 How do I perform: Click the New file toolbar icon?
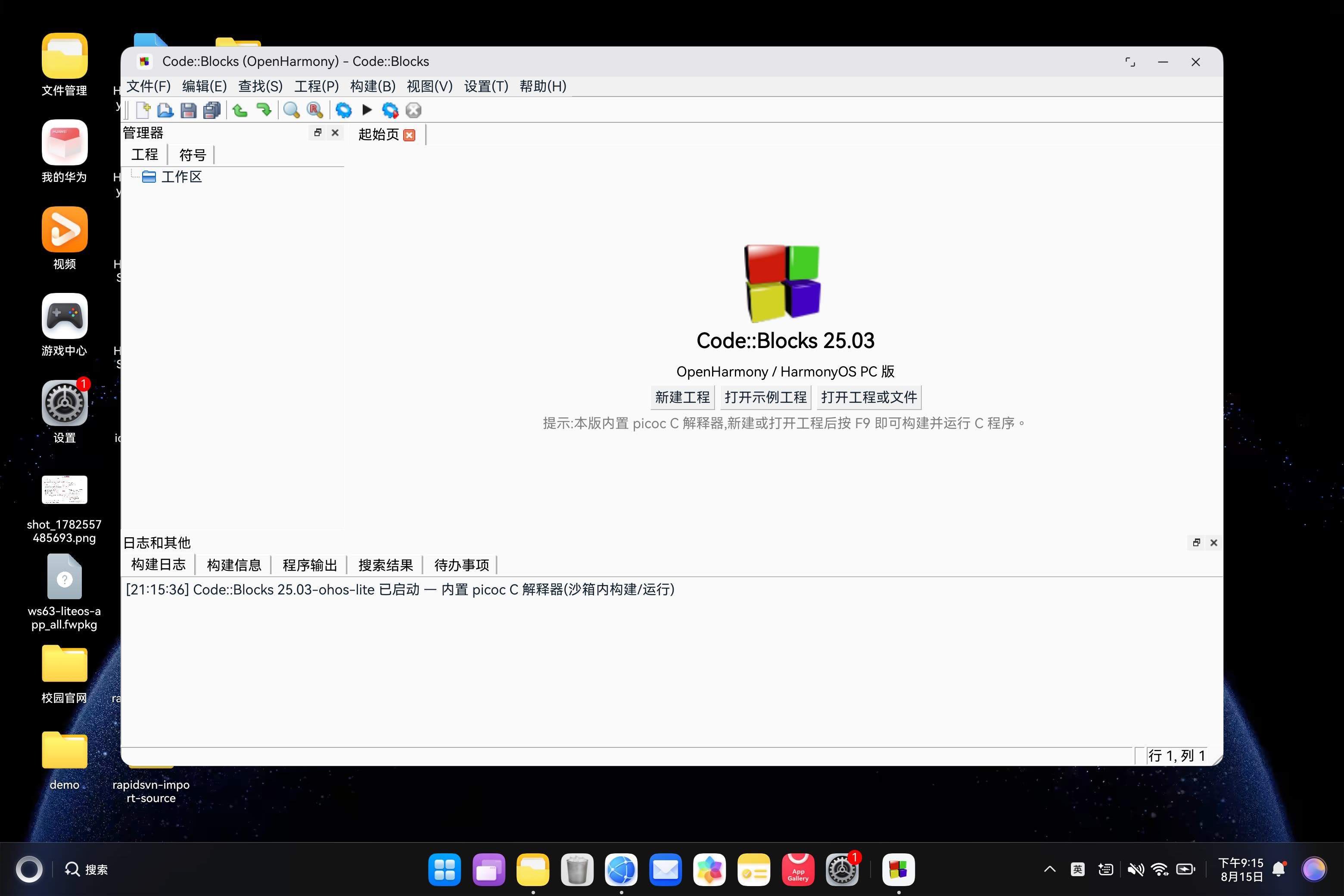pyautogui.click(x=143, y=110)
